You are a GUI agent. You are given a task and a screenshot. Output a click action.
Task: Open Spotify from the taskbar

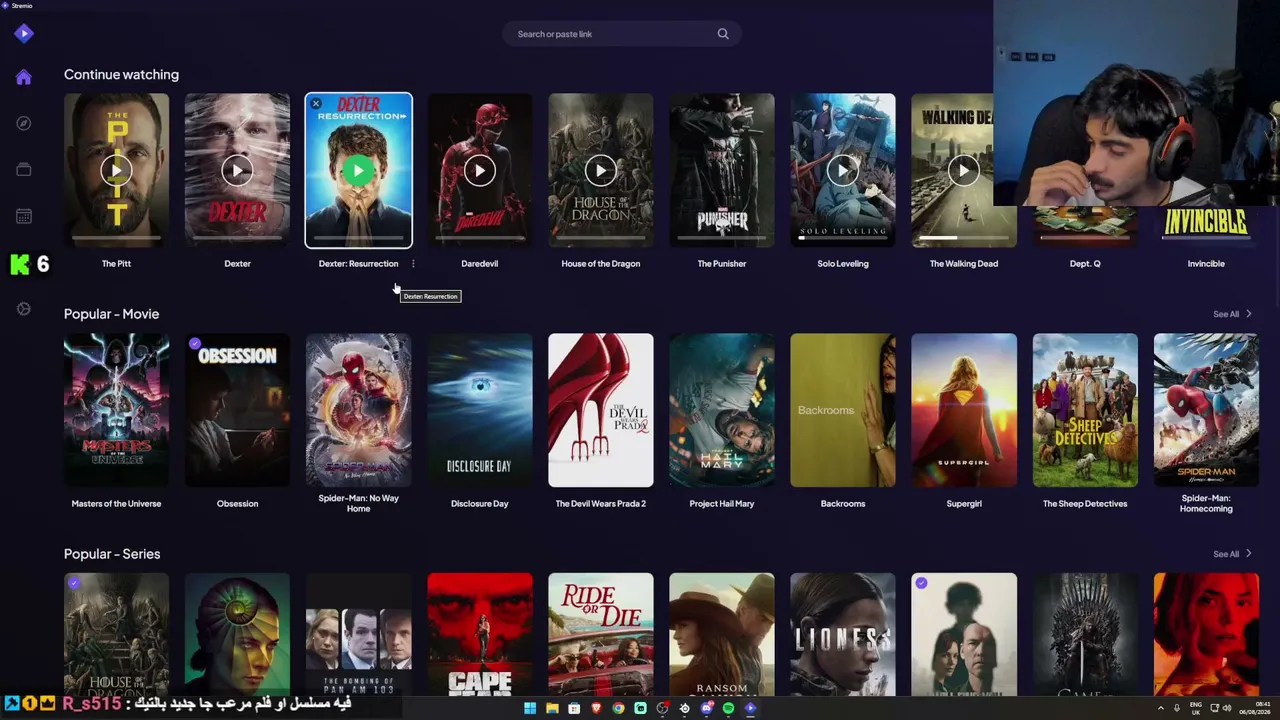click(728, 708)
